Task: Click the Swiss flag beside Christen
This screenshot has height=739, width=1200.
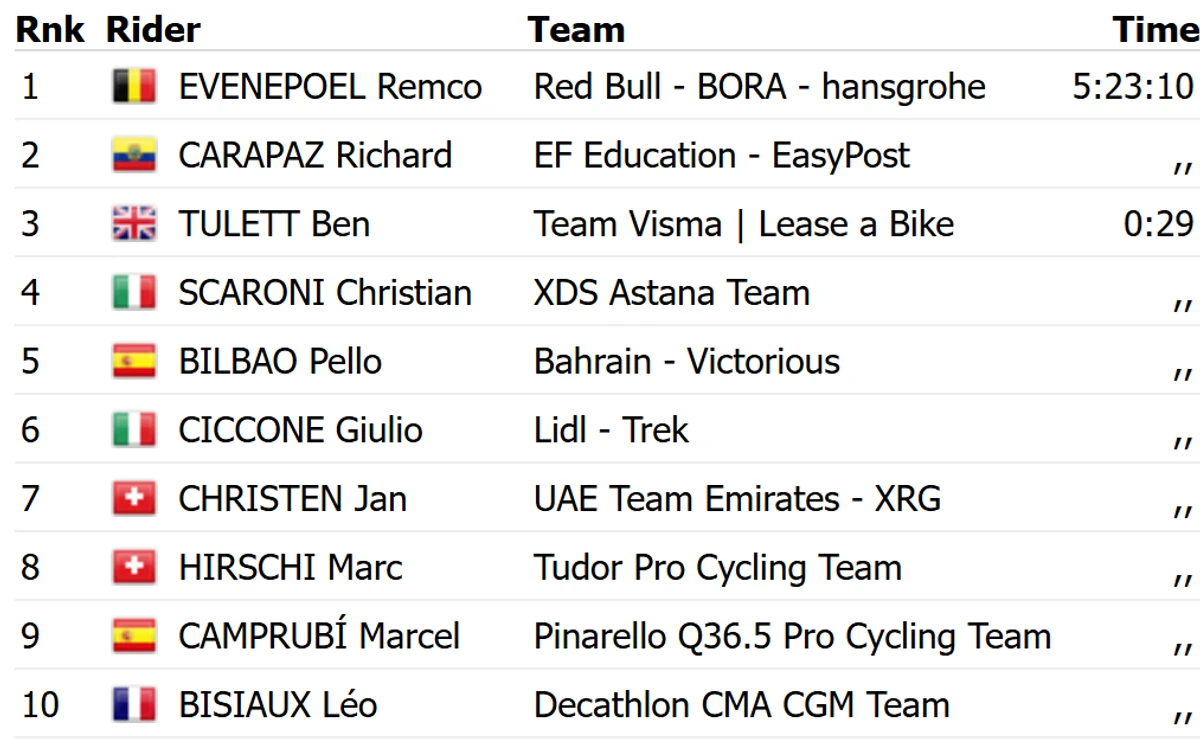Action: (x=134, y=498)
